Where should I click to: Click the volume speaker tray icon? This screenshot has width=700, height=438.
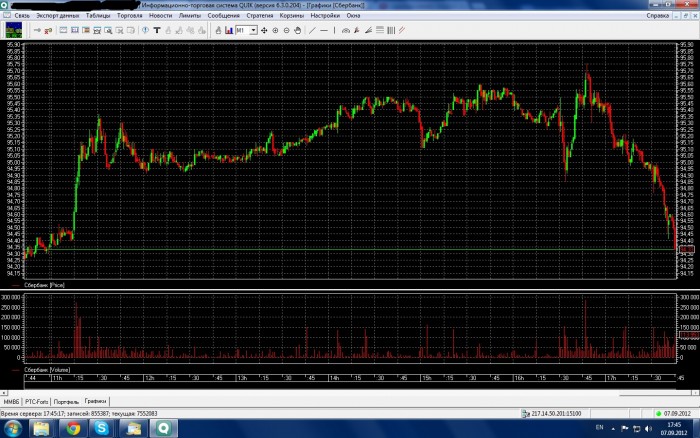click(648, 429)
